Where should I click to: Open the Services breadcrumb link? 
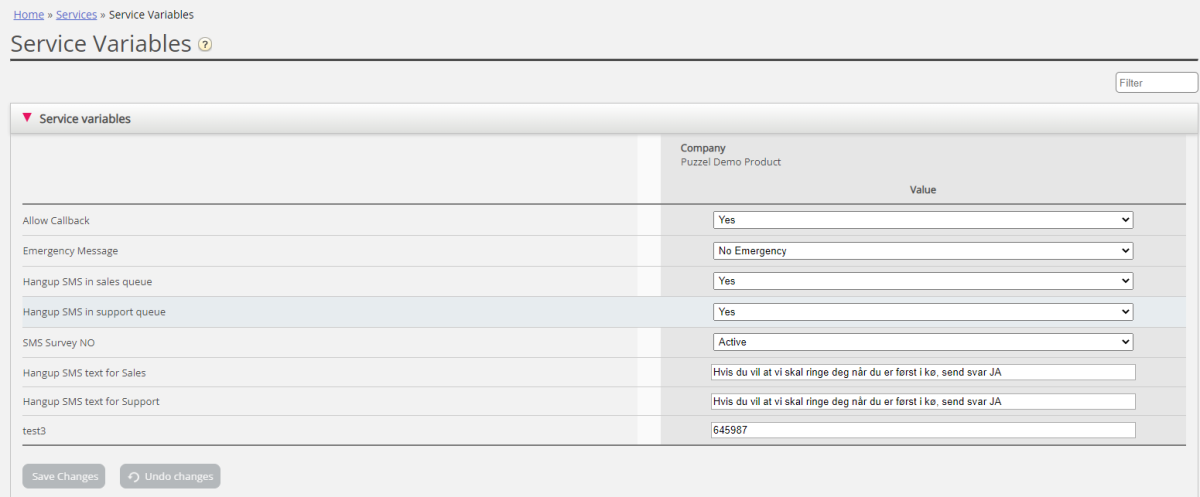pos(76,15)
